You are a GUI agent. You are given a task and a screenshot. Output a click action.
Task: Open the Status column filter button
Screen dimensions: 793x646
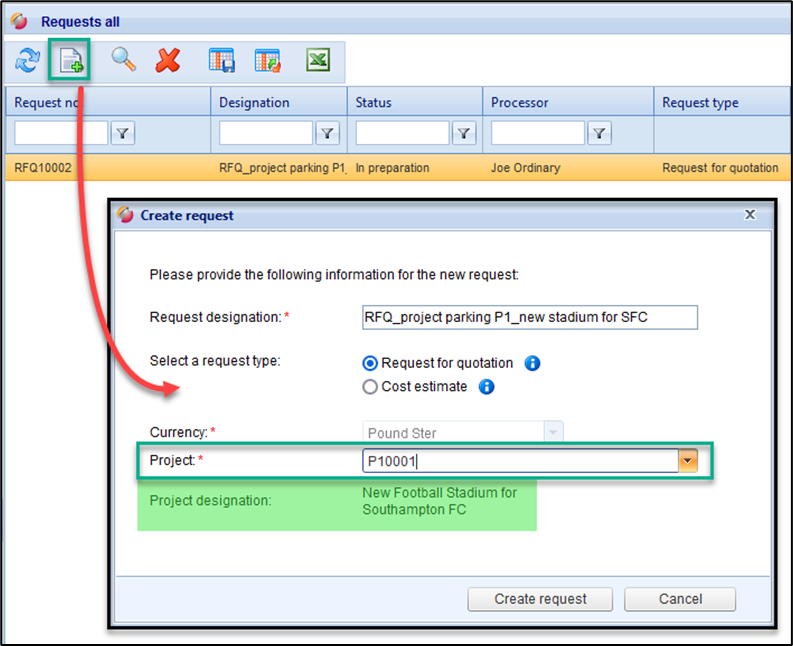click(x=464, y=133)
